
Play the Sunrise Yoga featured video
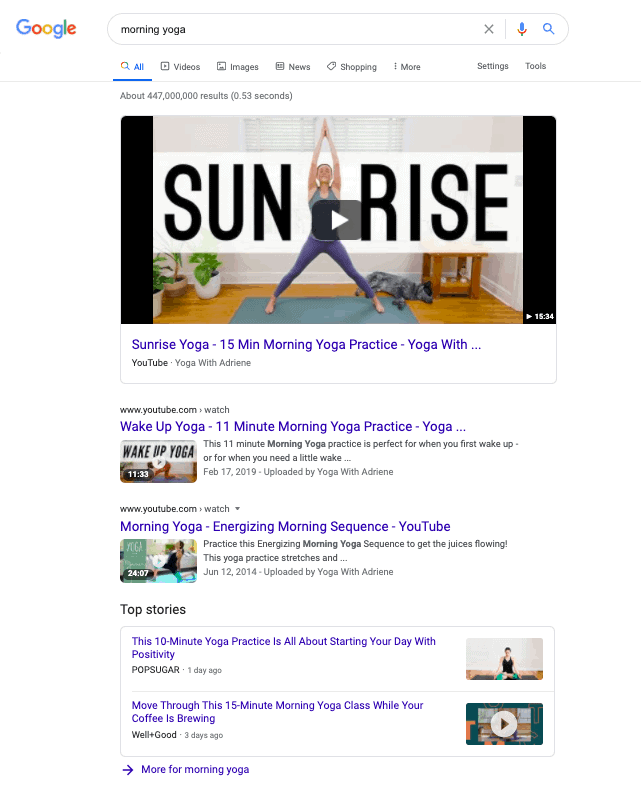(x=337, y=220)
